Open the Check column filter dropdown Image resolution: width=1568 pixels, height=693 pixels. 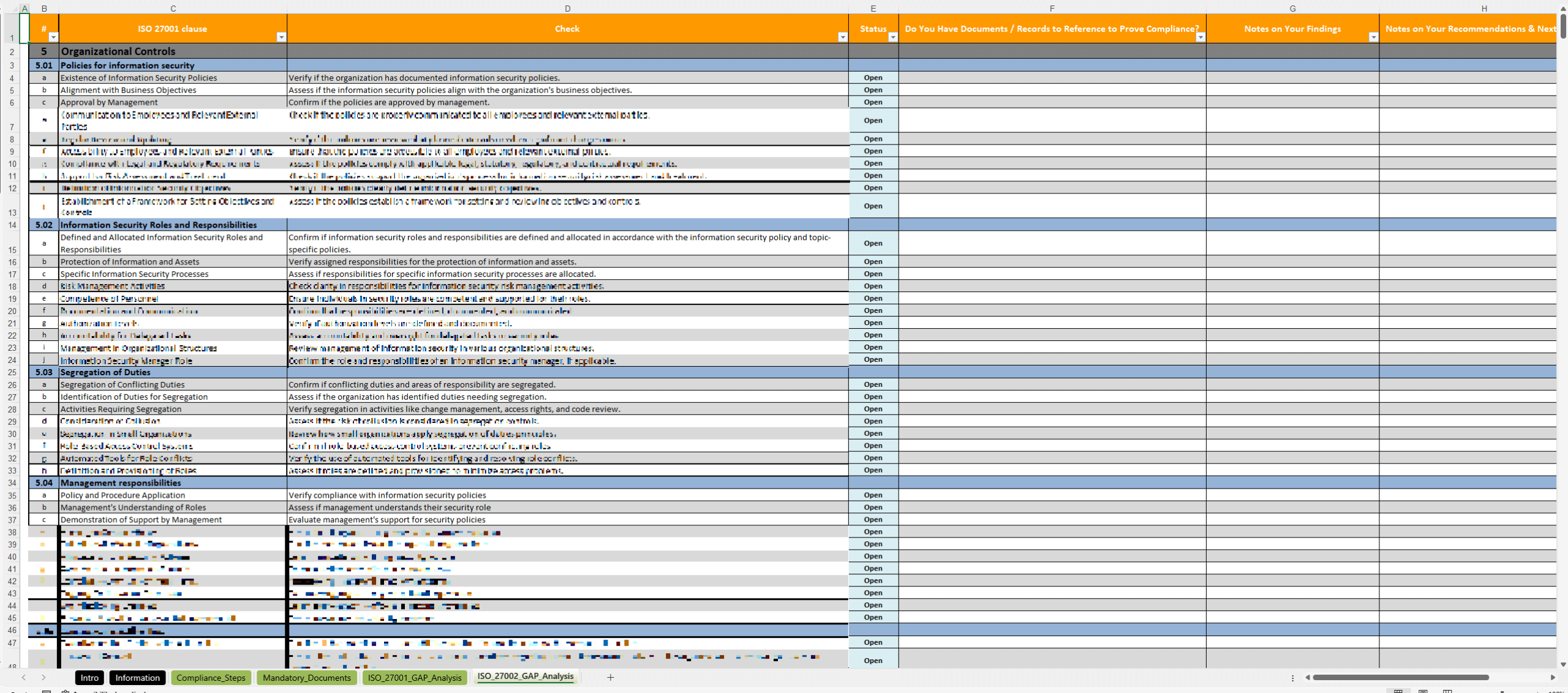pyautogui.click(x=842, y=37)
